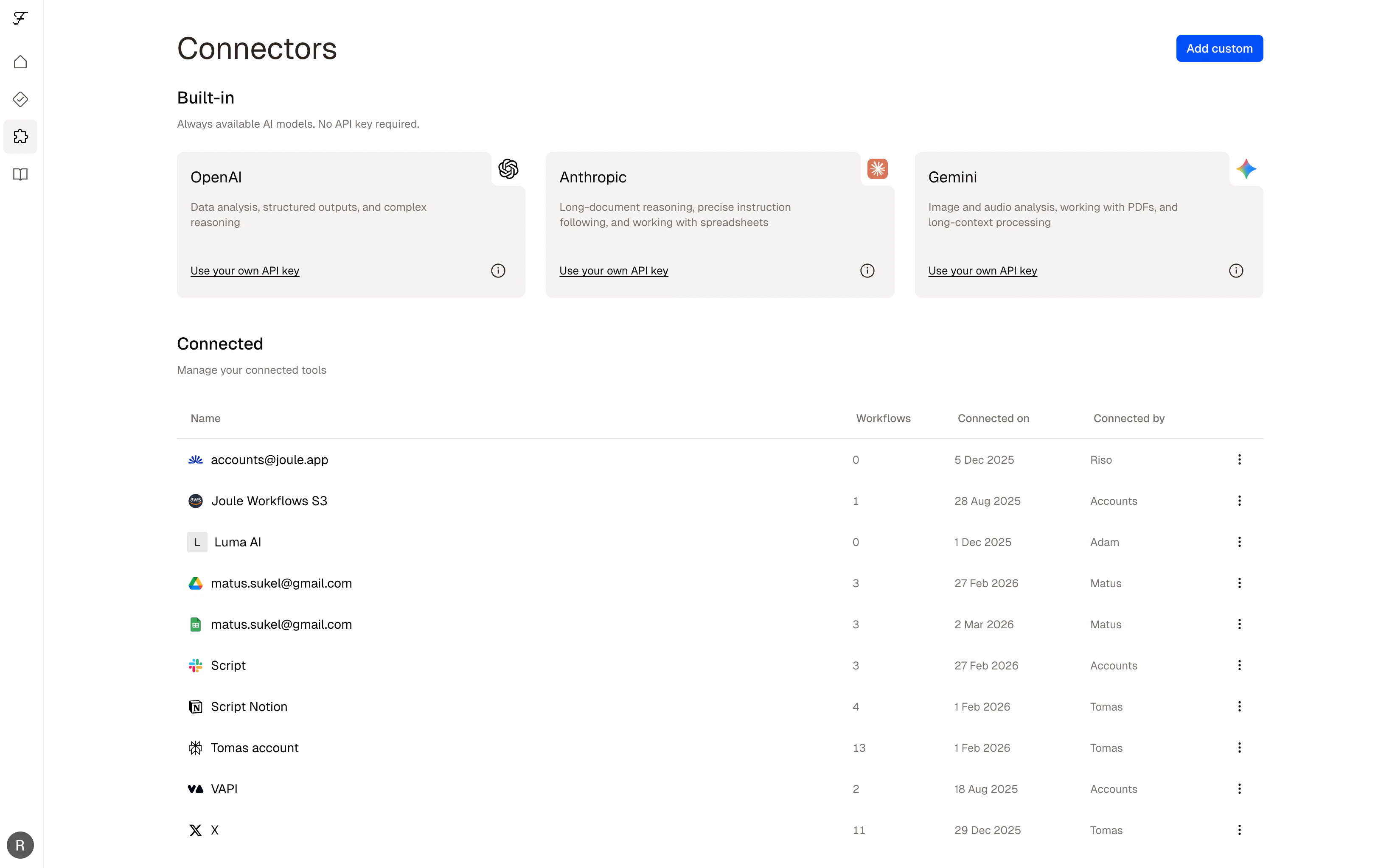Open the Home icon in sidebar
Screen dimensions: 1392x868
click(20, 62)
